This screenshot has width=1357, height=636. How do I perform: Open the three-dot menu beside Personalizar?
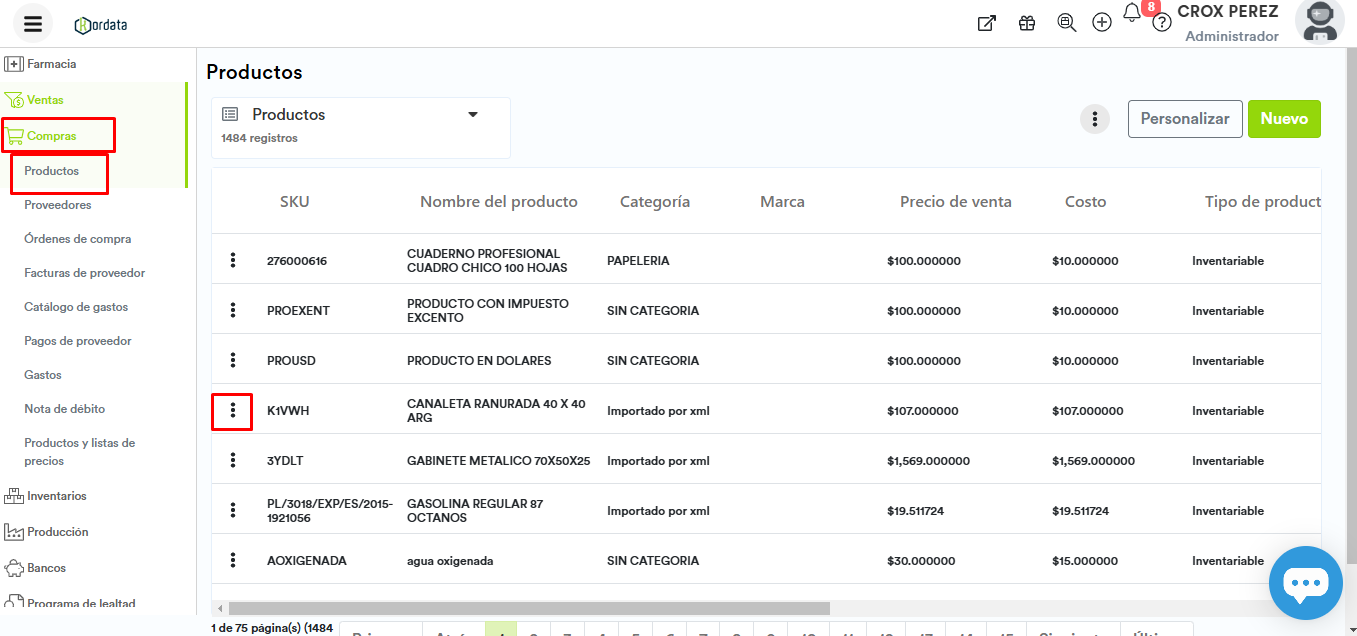1095,119
